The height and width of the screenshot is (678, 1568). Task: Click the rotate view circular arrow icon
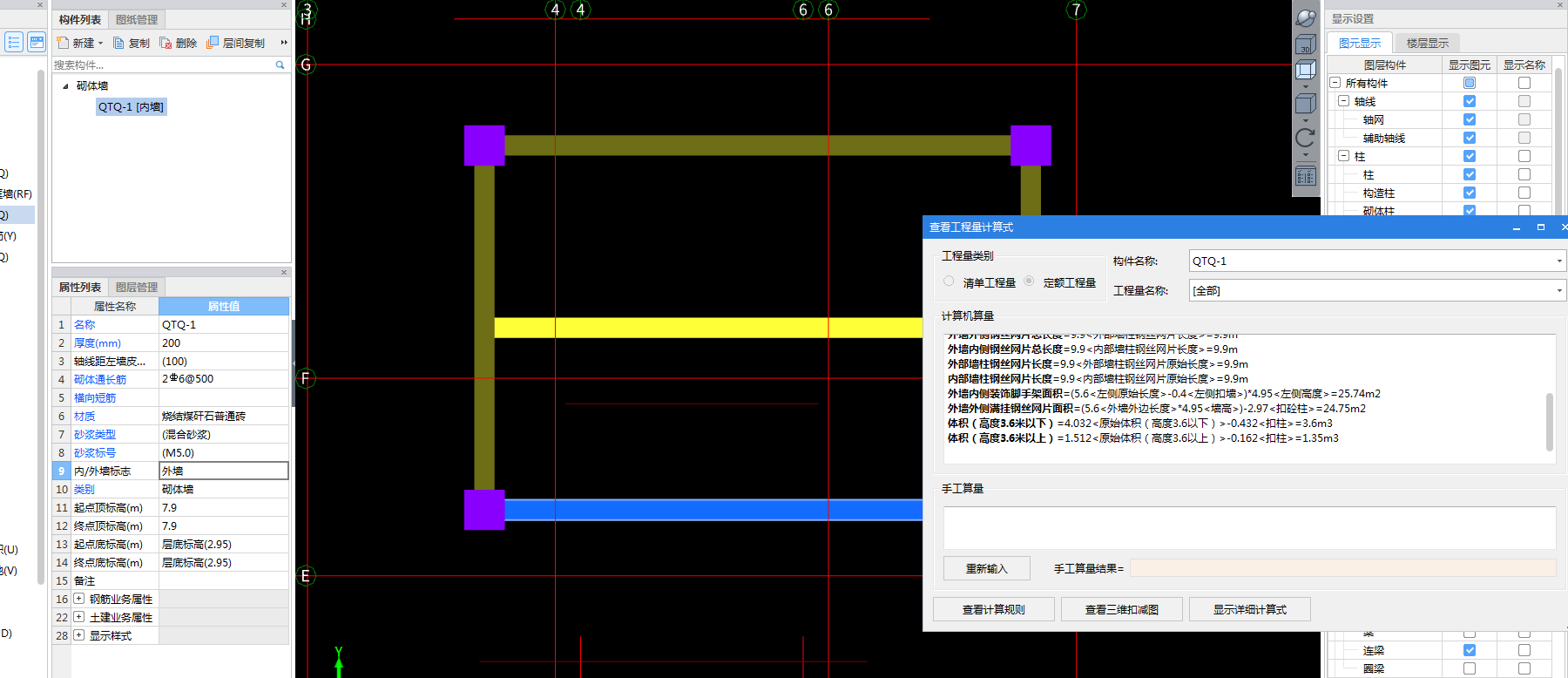[1306, 137]
